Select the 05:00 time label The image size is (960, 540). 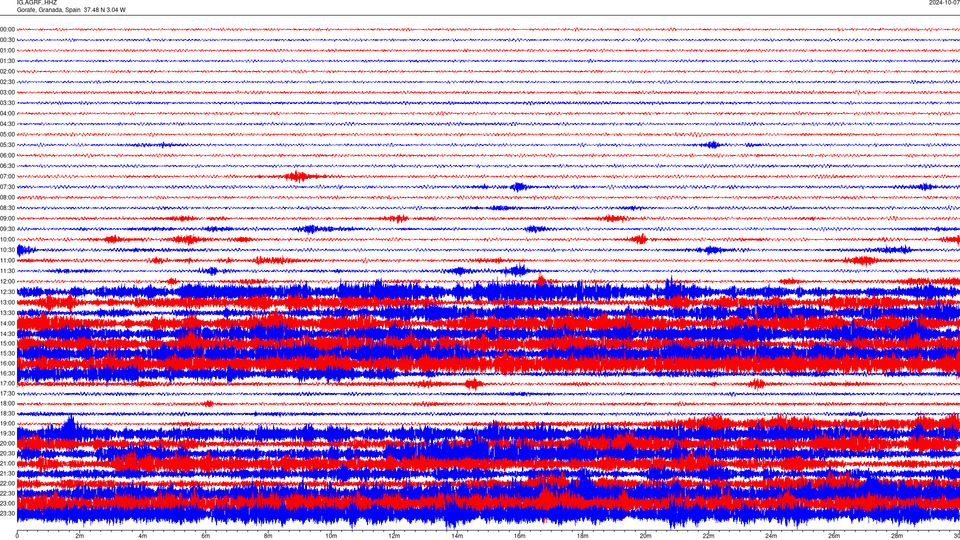click(7, 134)
